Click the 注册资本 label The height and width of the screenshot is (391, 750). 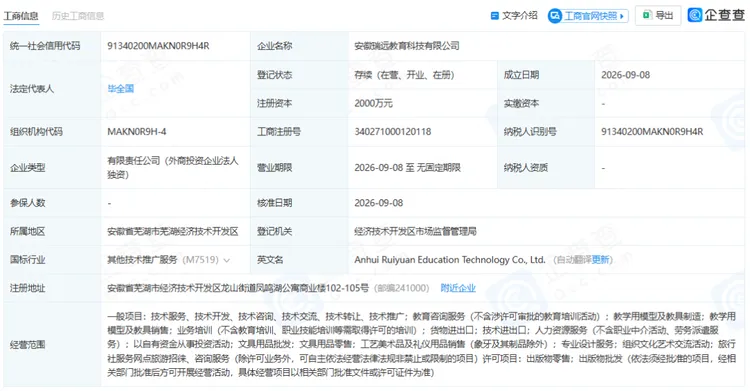pyautogui.click(x=275, y=103)
